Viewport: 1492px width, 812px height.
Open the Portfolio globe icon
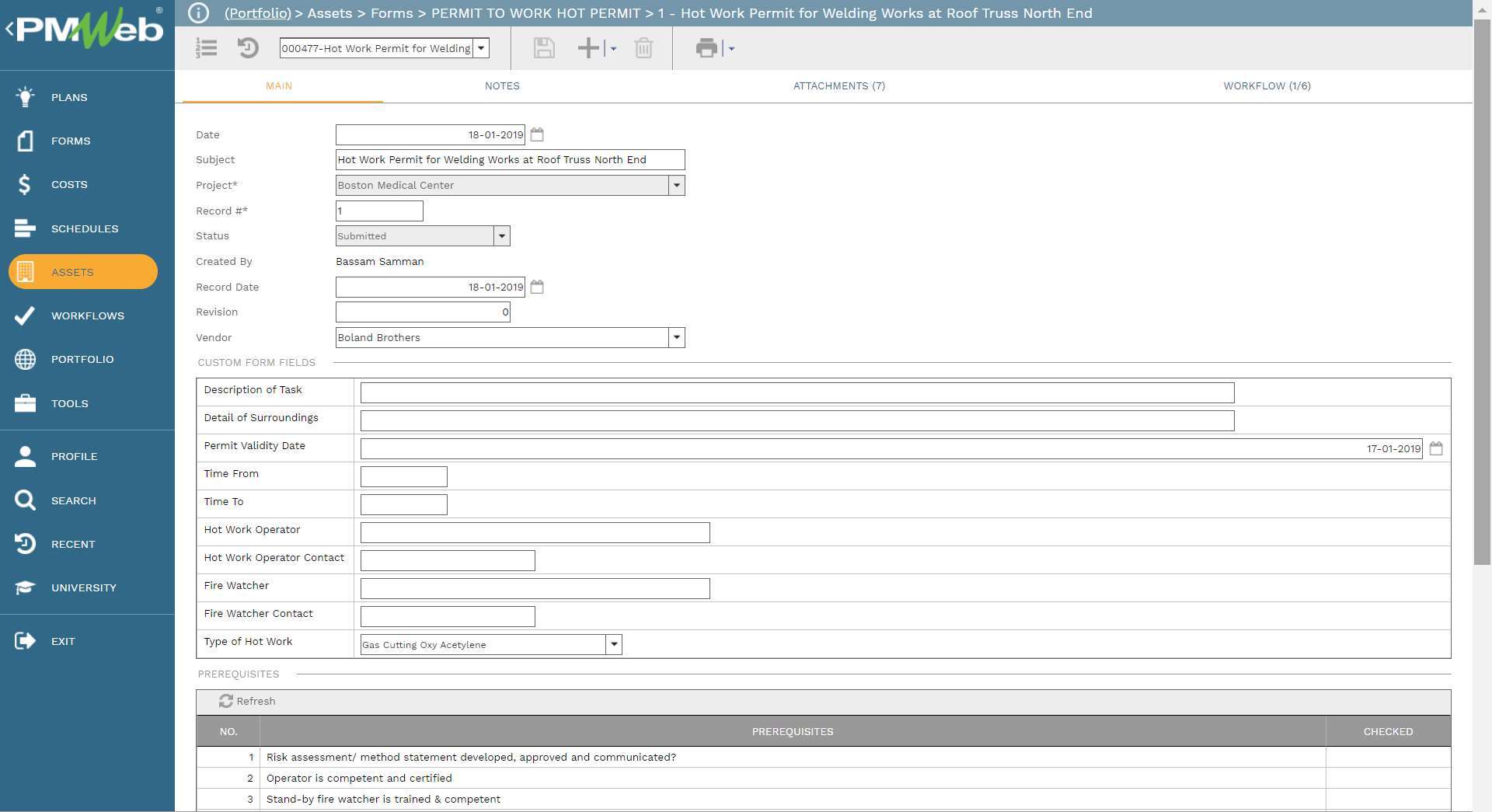click(x=25, y=359)
